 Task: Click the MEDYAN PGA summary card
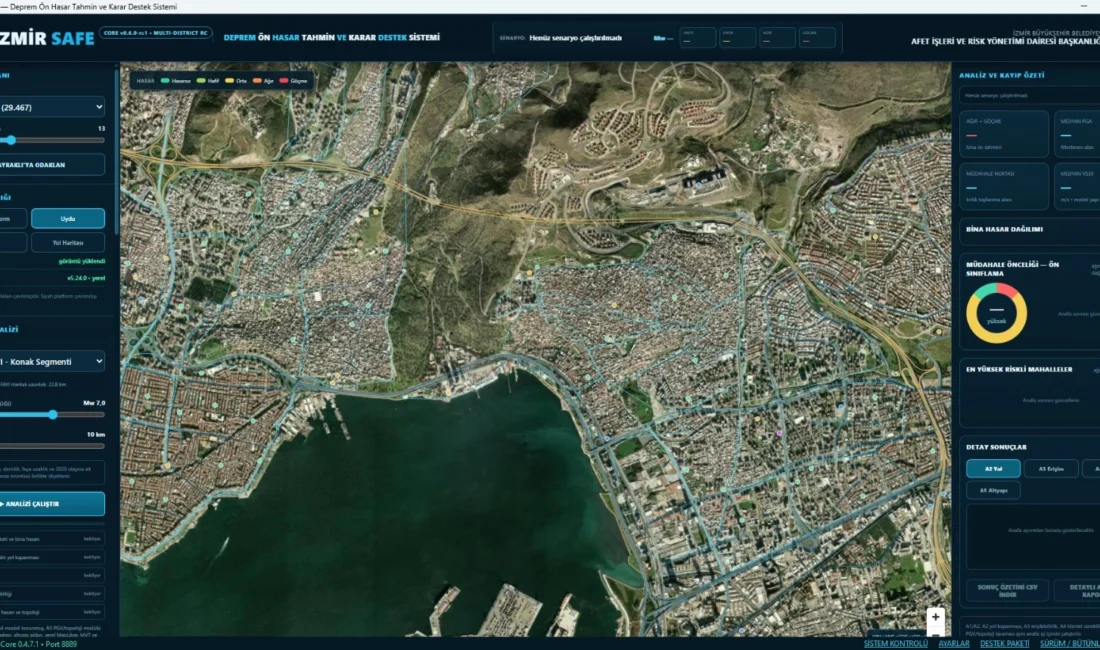pyautogui.click(x=1077, y=133)
